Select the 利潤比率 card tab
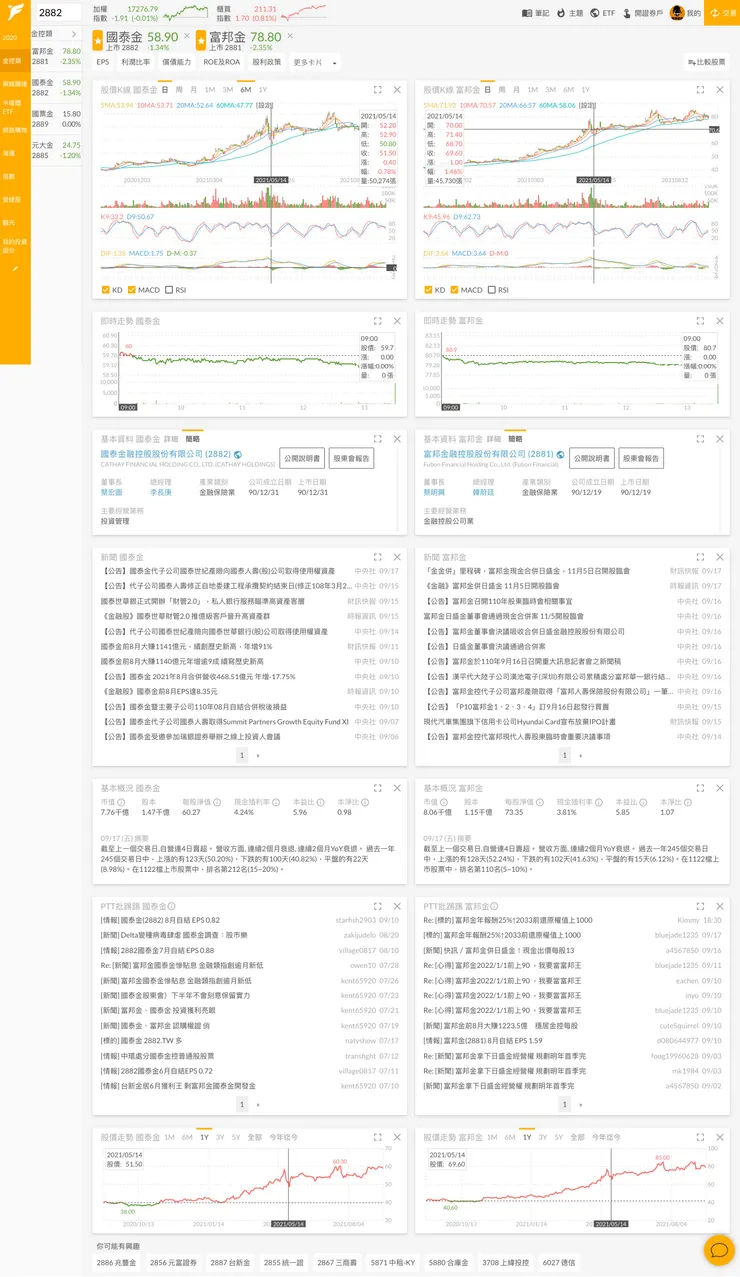Screen dimensions: 740x1277 (x=136, y=62)
